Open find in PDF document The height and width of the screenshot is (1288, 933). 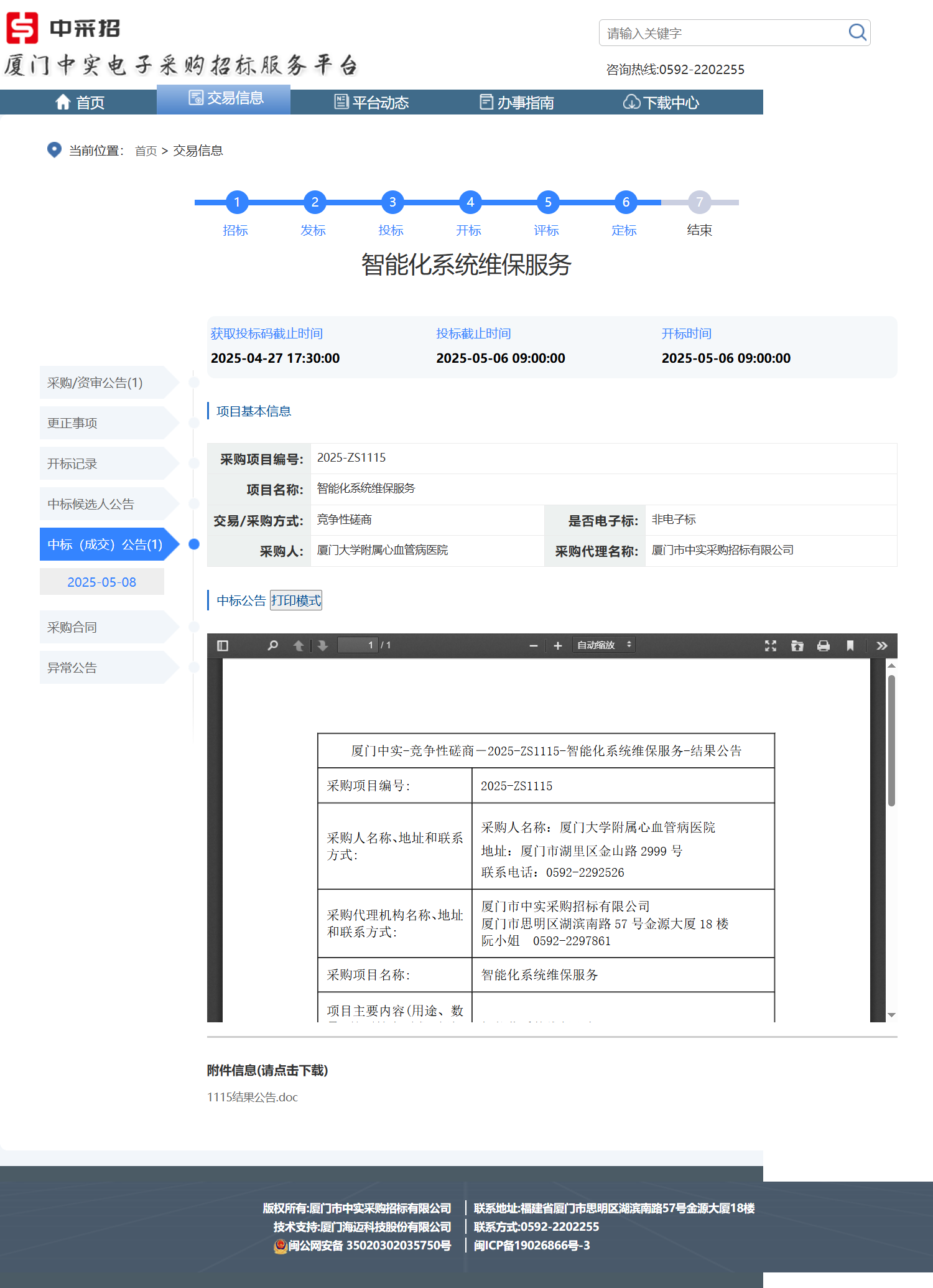tap(272, 645)
